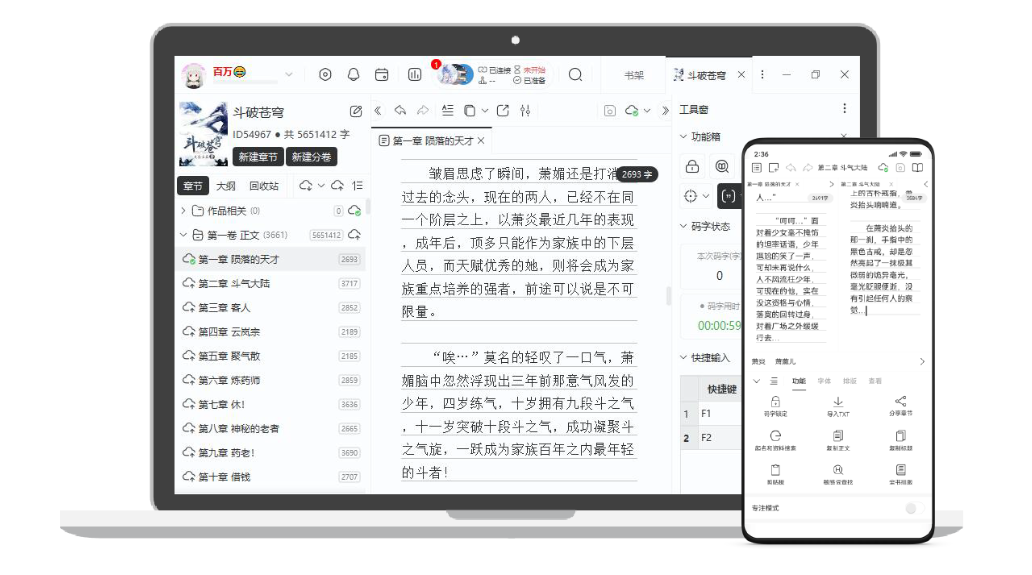1032x575 pixels.
Task: Click cloud upload icon in chapter panel
Action: pos(338,186)
